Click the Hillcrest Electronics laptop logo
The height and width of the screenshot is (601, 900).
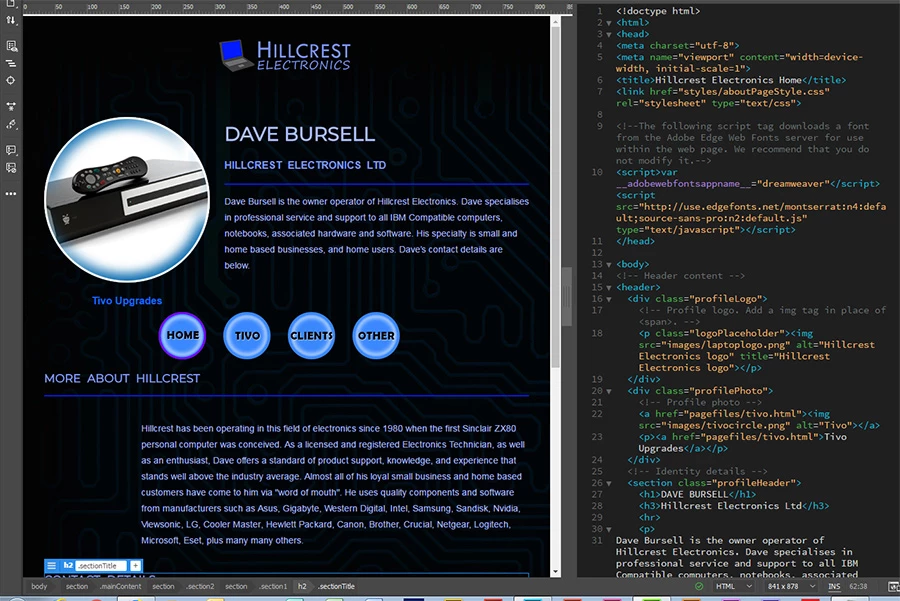(x=285, y=56)
